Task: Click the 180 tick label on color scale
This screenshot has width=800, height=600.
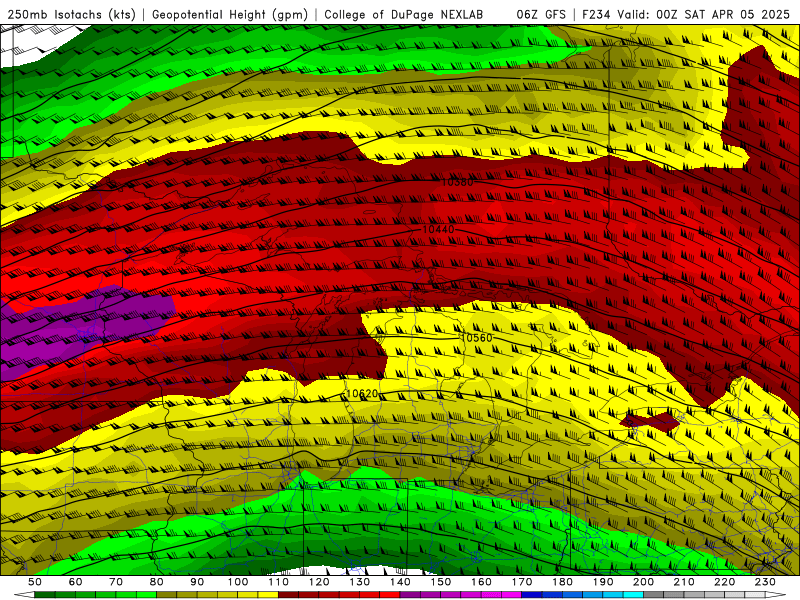Action: click(562, 582)
